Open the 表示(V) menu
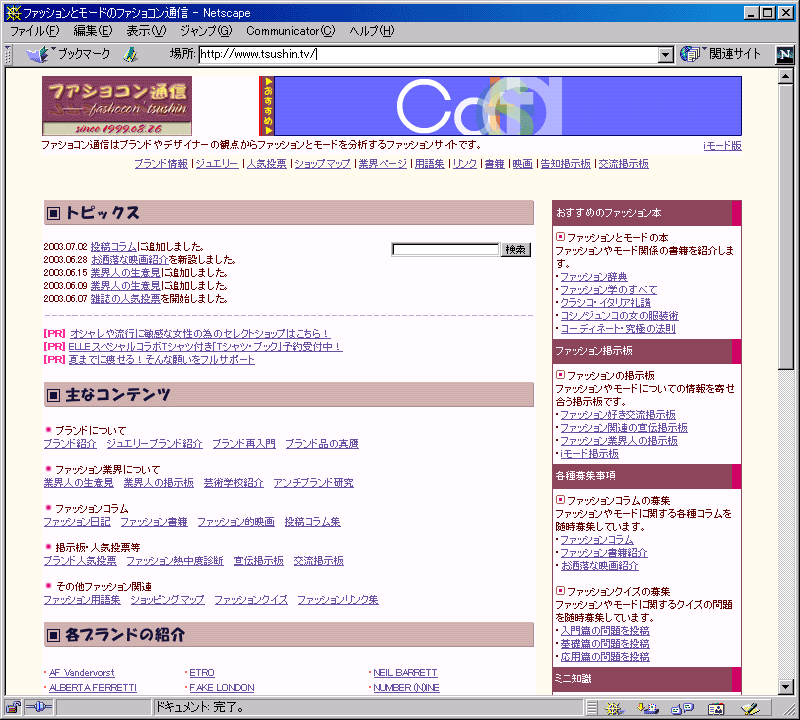 146,31
